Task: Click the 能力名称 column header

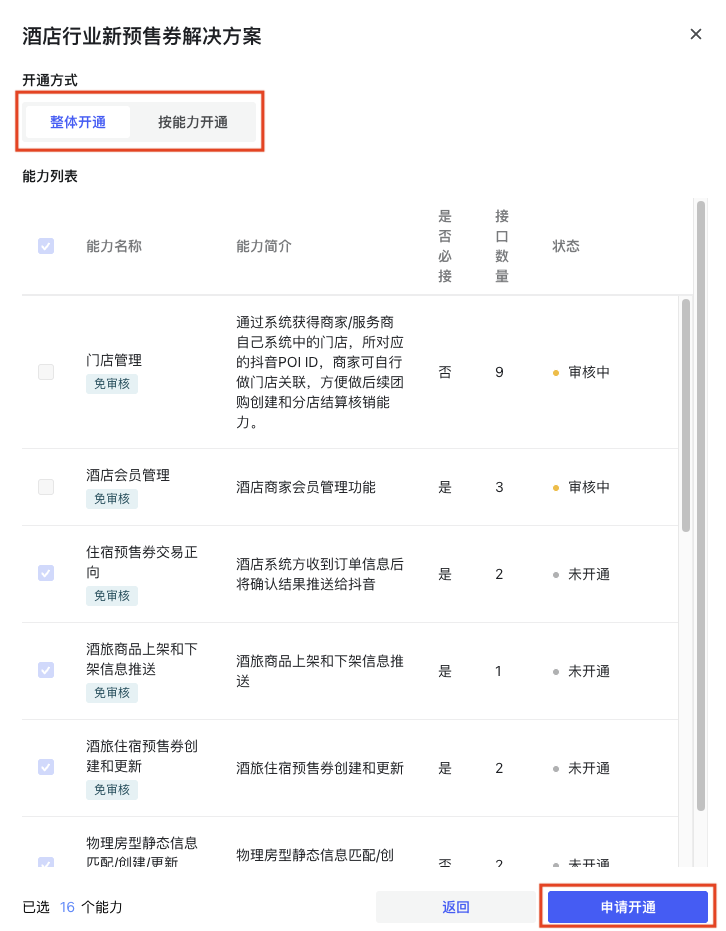Action: 114,246
